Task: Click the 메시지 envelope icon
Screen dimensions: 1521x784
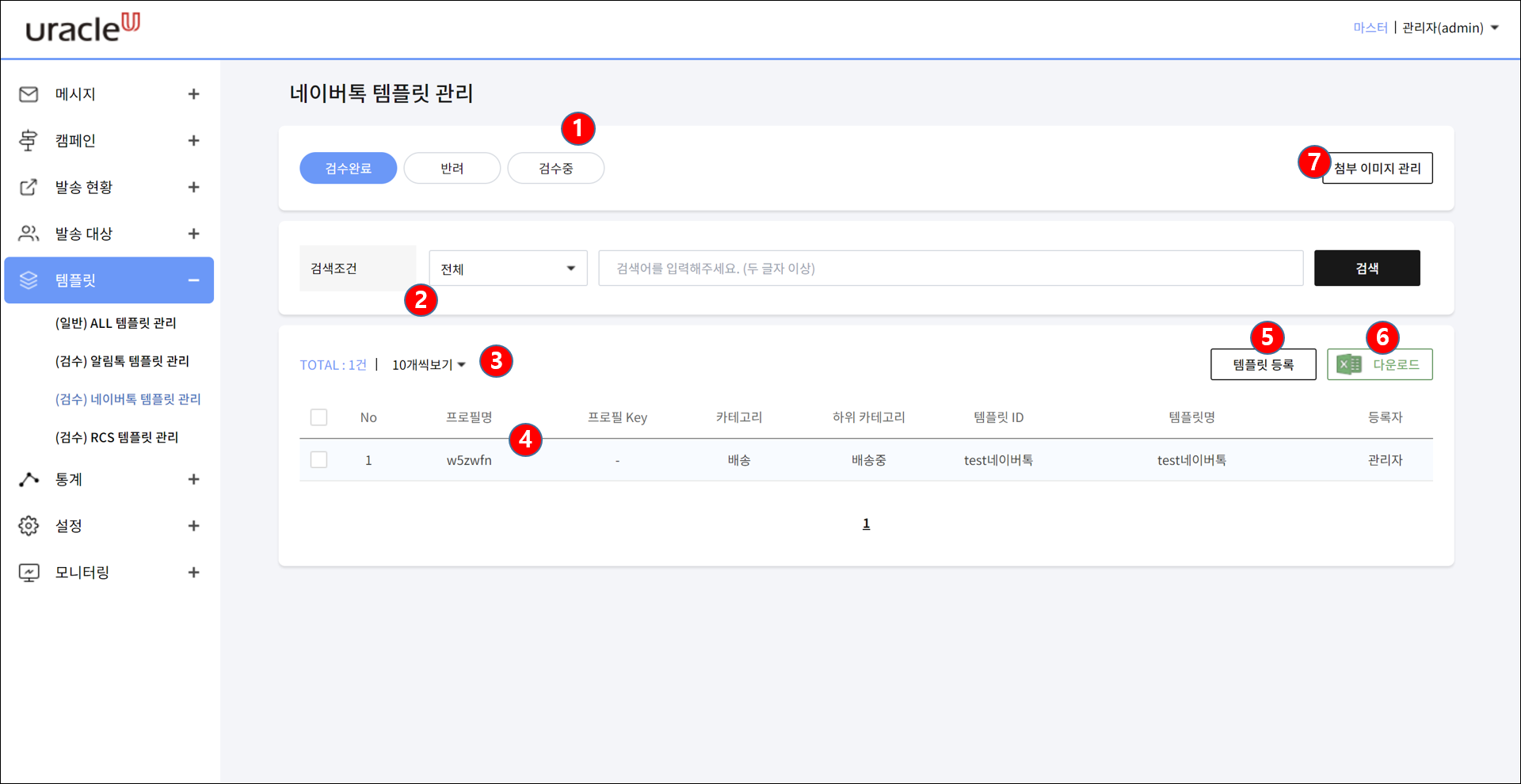Action: click(29, 94)
